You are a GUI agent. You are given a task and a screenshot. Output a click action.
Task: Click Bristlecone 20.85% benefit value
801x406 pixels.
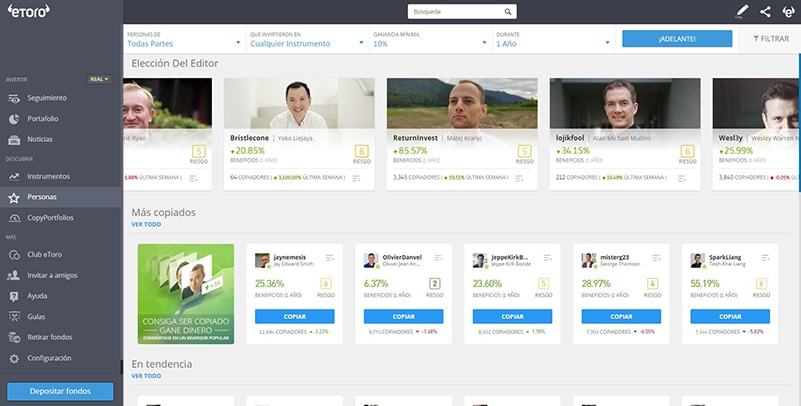click(x=248, y=151)
